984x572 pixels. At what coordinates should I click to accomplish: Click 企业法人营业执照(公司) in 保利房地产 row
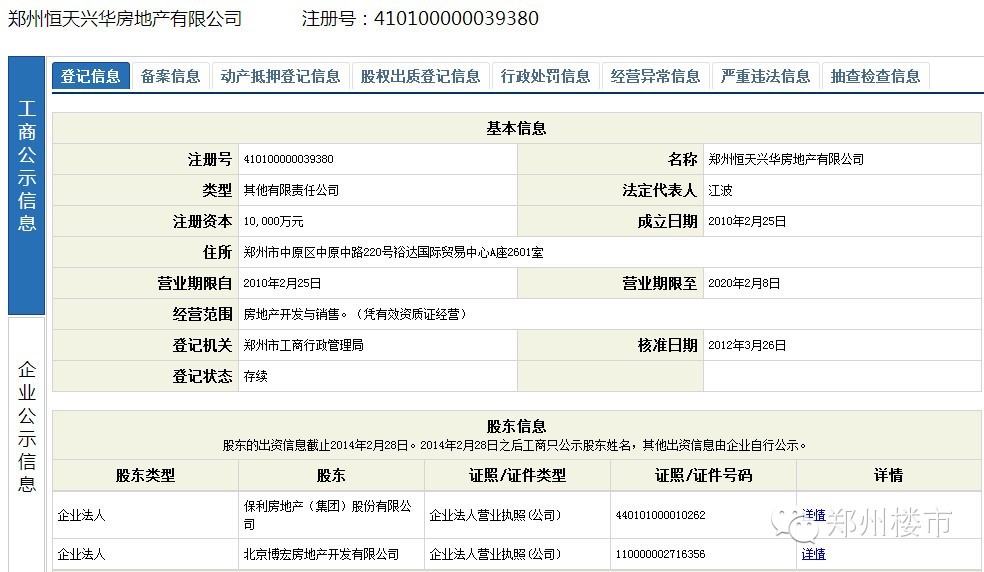[x=495, y=515]
